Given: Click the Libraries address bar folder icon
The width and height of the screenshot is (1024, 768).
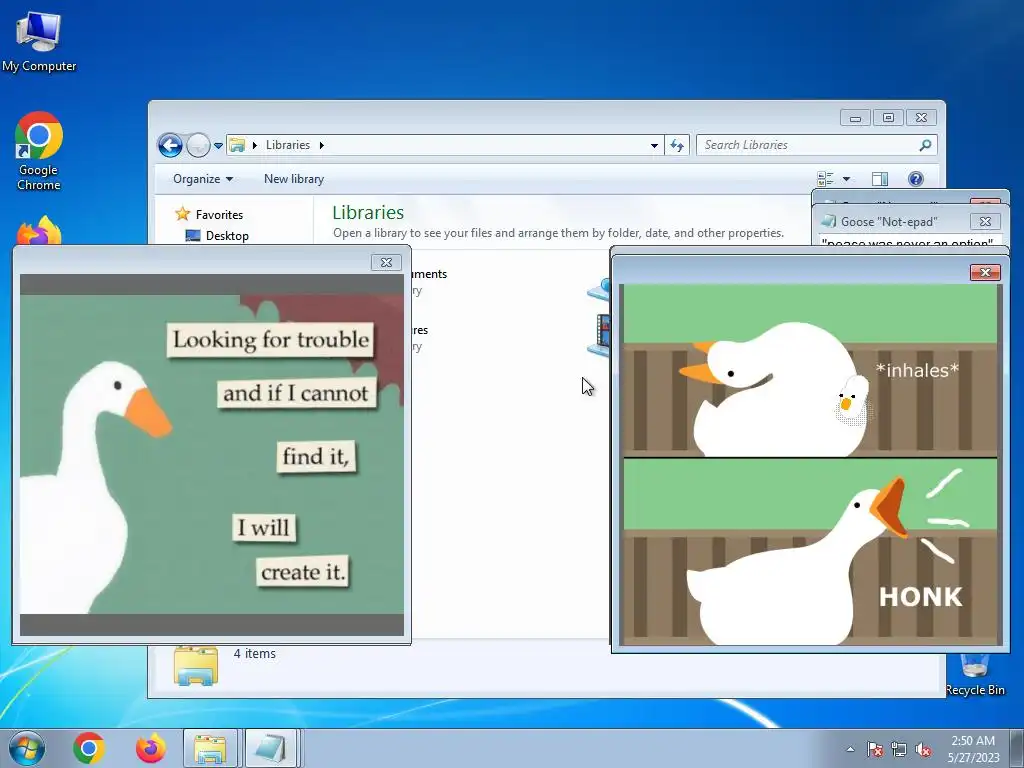Looking at the screenshot, I should coord(237,145).
